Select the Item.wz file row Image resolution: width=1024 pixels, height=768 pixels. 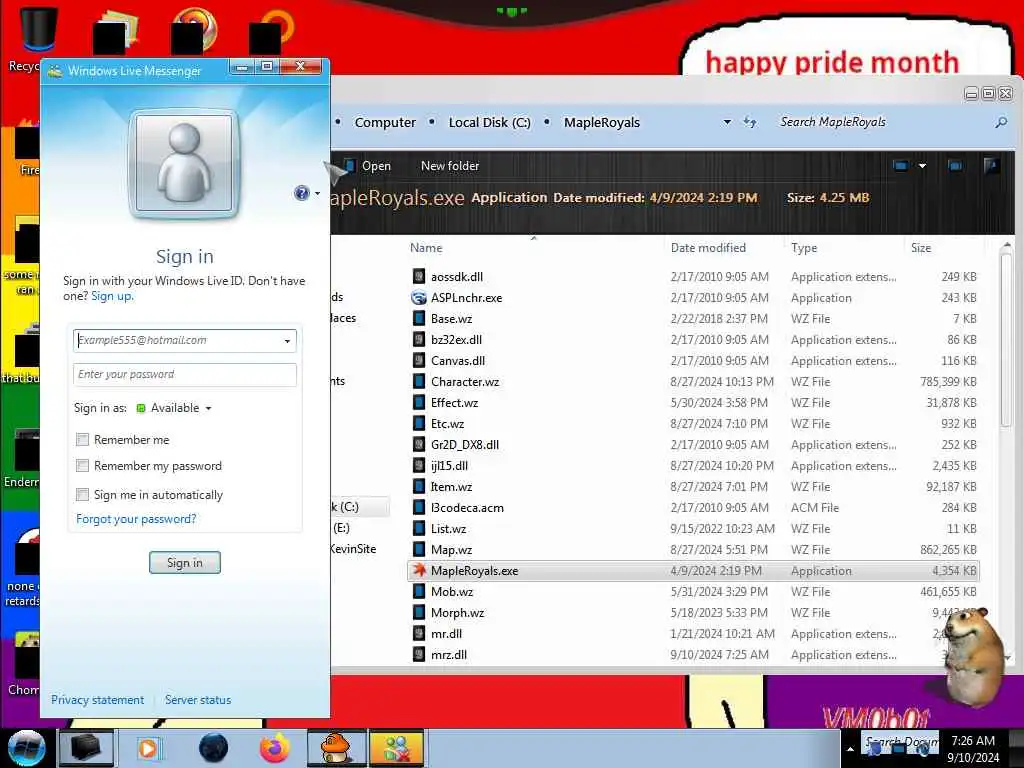[x=693, y=487]
